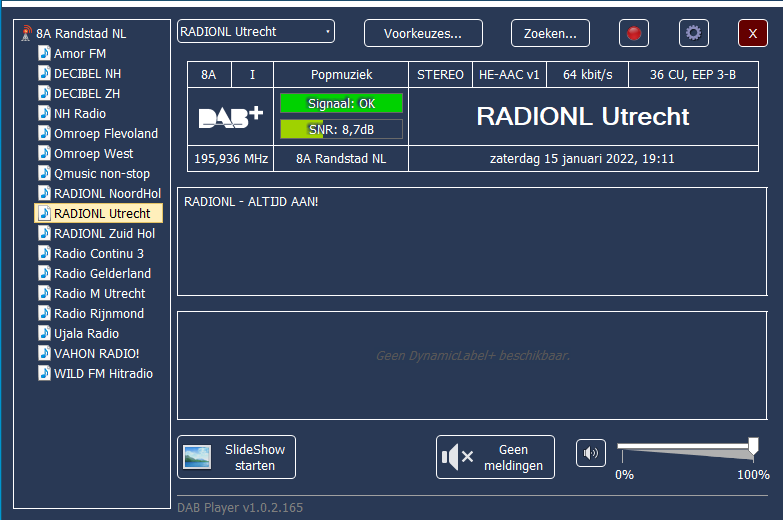Screen dimensions: 783x520
Task: Open settings with the gear icon
Action: [694, 33]
